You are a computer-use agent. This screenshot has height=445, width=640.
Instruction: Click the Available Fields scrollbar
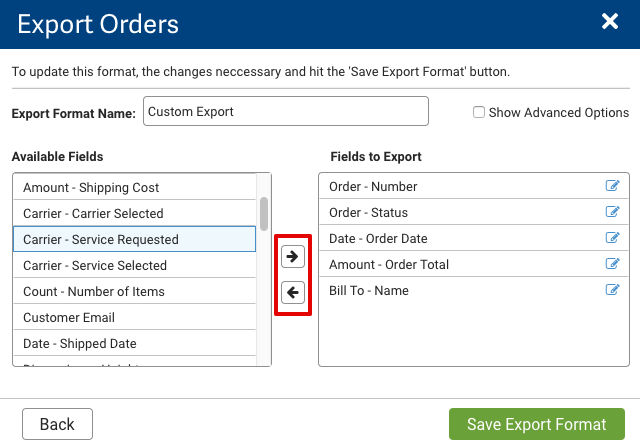264,213
